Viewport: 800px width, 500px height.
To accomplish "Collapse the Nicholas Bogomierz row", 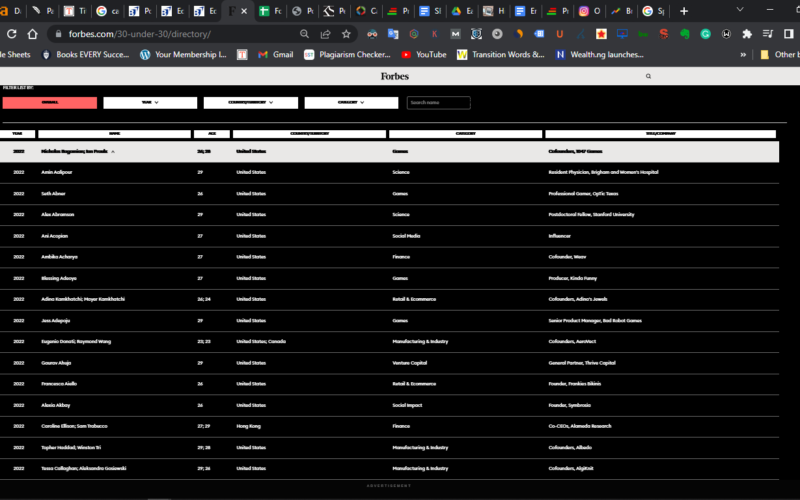I will point(112,151).
